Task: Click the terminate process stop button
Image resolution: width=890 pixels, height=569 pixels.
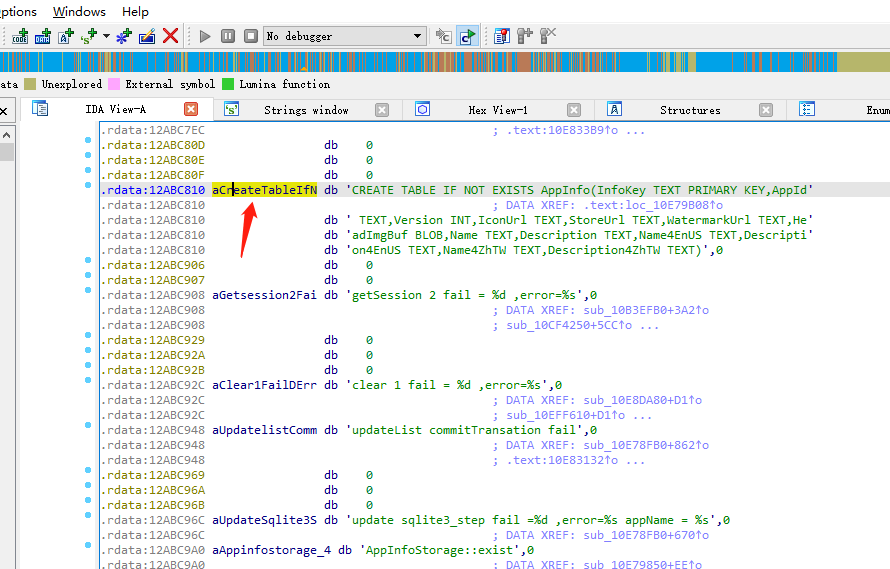Action: point(251,36)
